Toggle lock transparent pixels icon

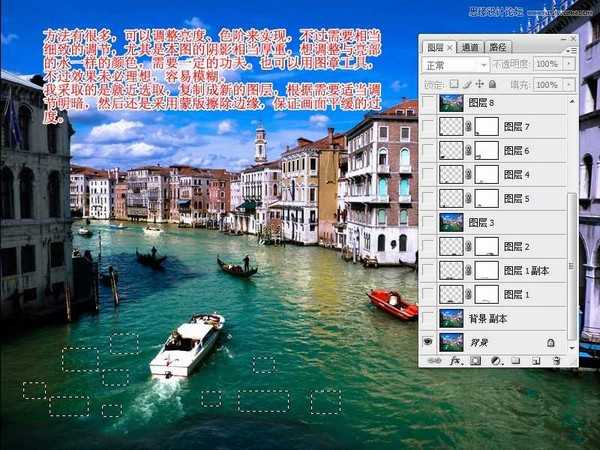coord(453,84)
